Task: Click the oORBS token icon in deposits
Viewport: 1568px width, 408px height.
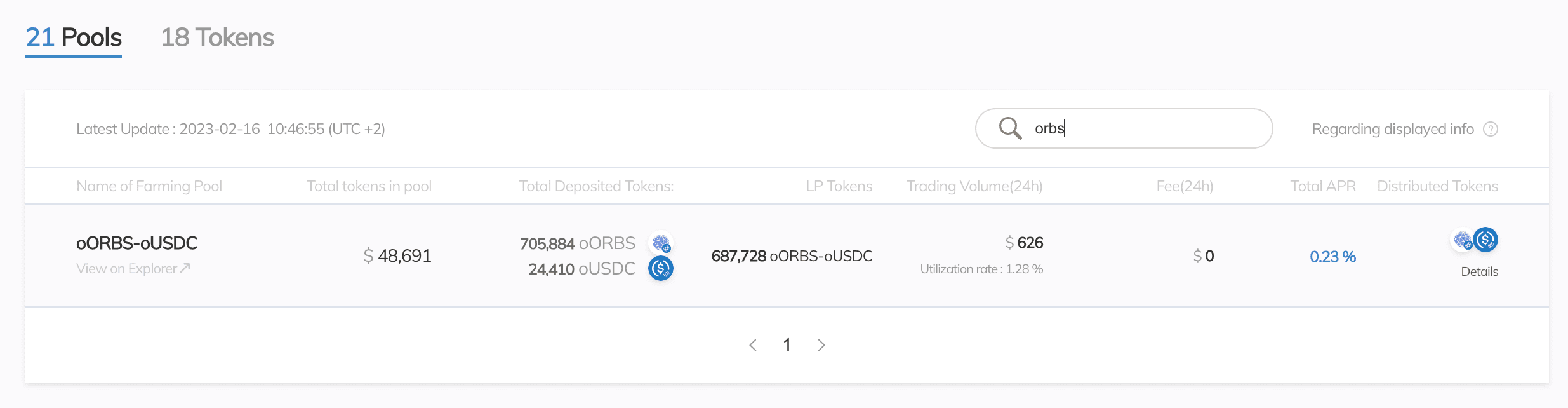Action: [x=661, y=243]
